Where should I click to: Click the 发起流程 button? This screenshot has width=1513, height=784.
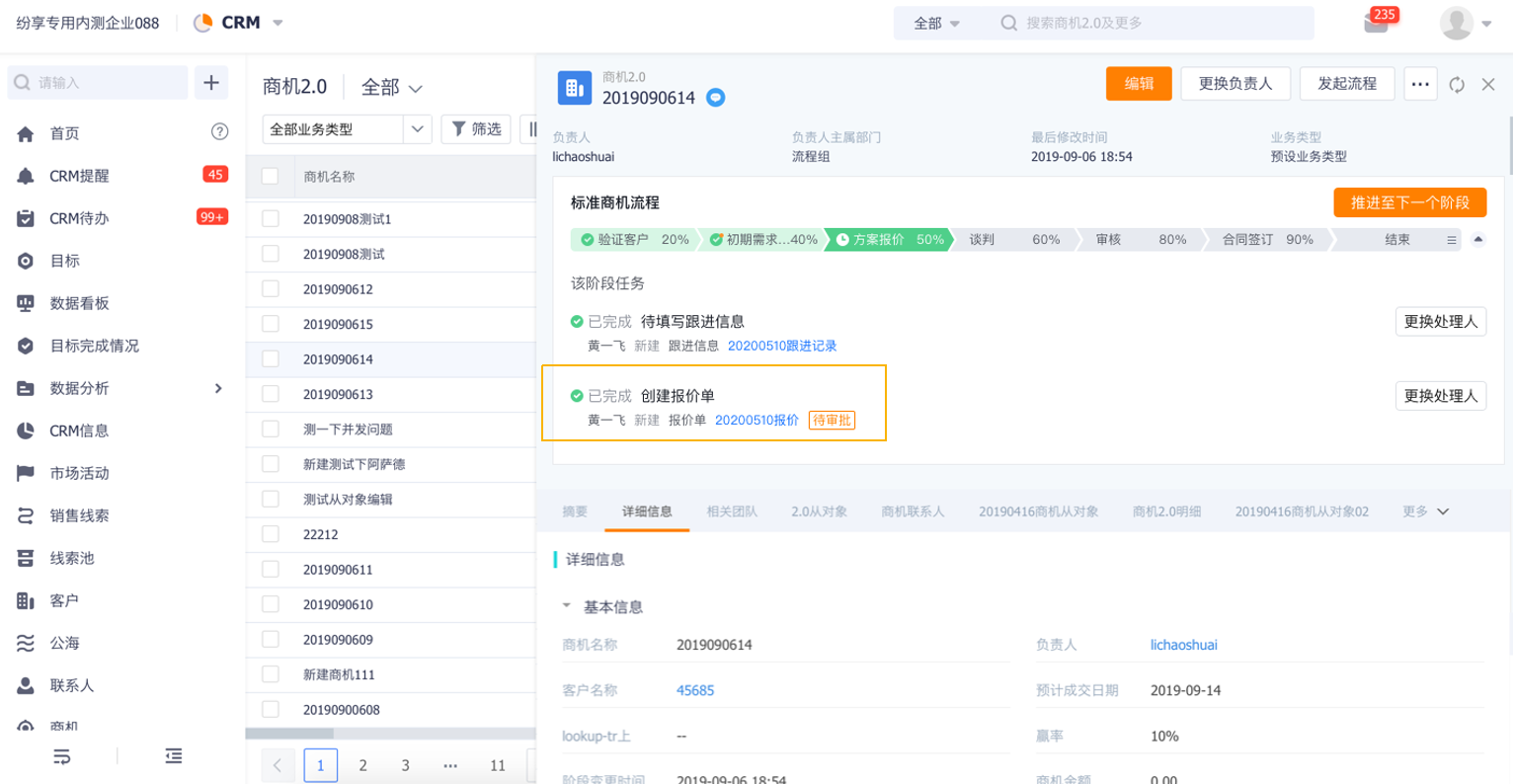1347,84
